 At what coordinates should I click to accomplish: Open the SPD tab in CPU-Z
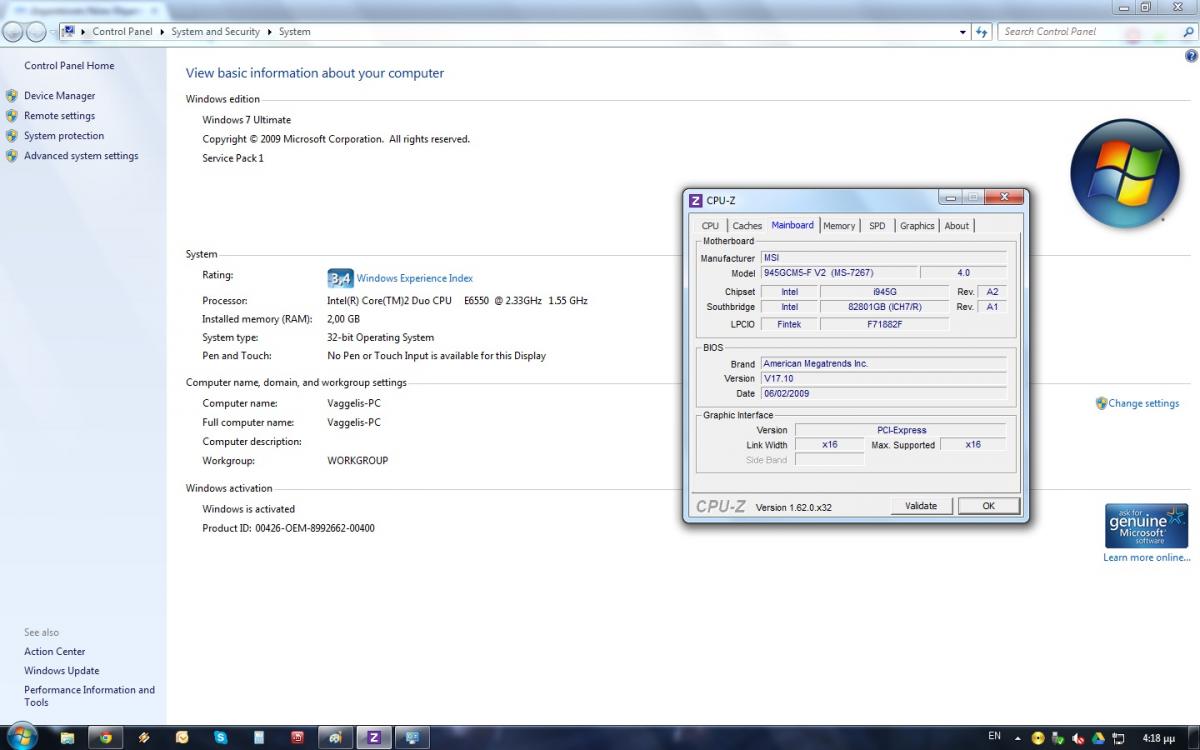point(877,226)
